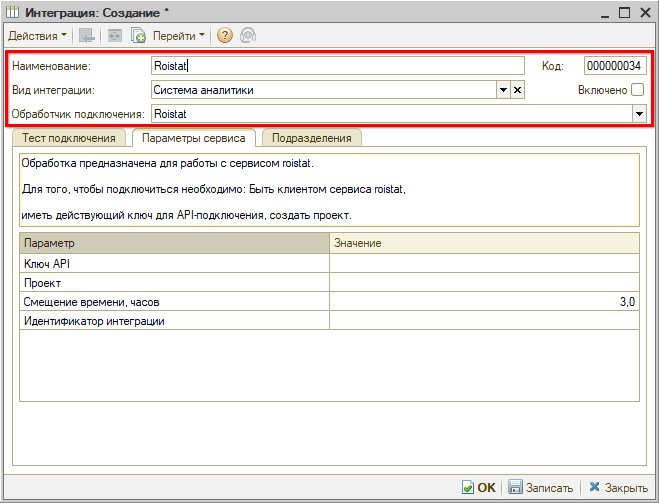Click the refresh (reread) toolbar icon
Screen dimensions: 659x503
coord(114,36)
